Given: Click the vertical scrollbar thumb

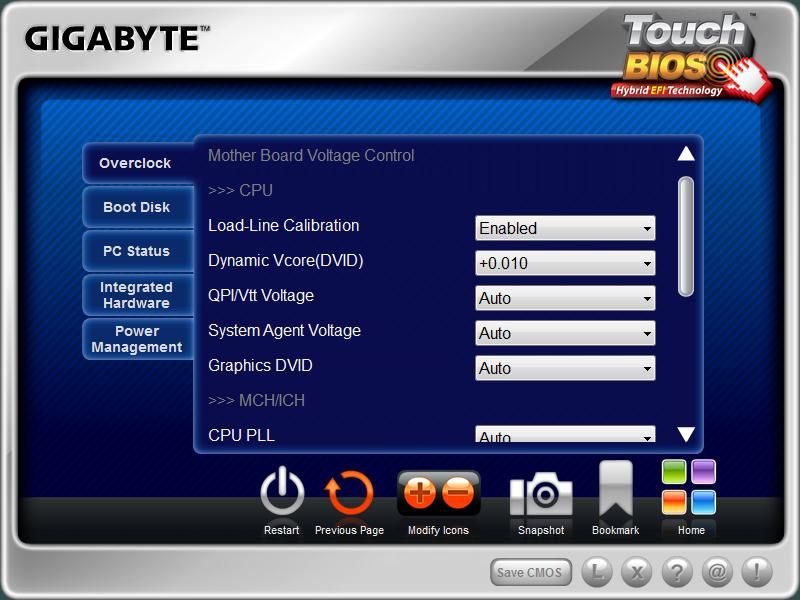Looking at the screenshot, I should click(x=686, y=236).
